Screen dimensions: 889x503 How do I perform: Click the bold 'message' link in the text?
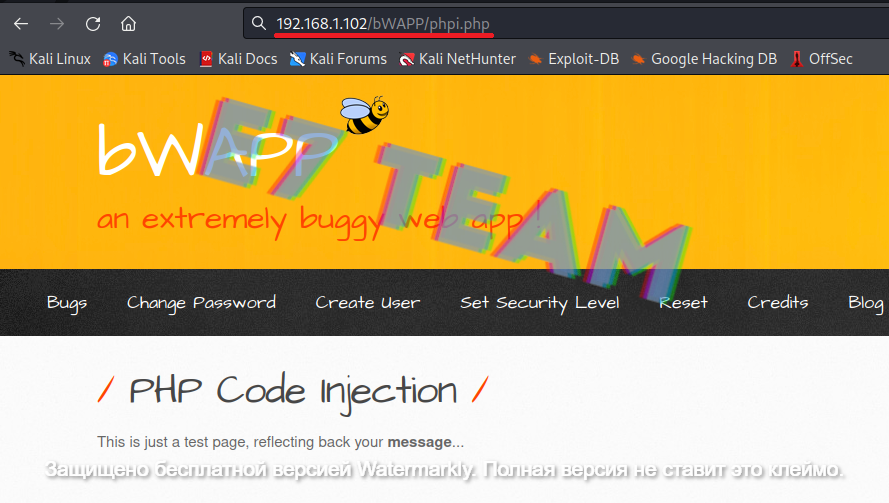[x=420, y=442]
